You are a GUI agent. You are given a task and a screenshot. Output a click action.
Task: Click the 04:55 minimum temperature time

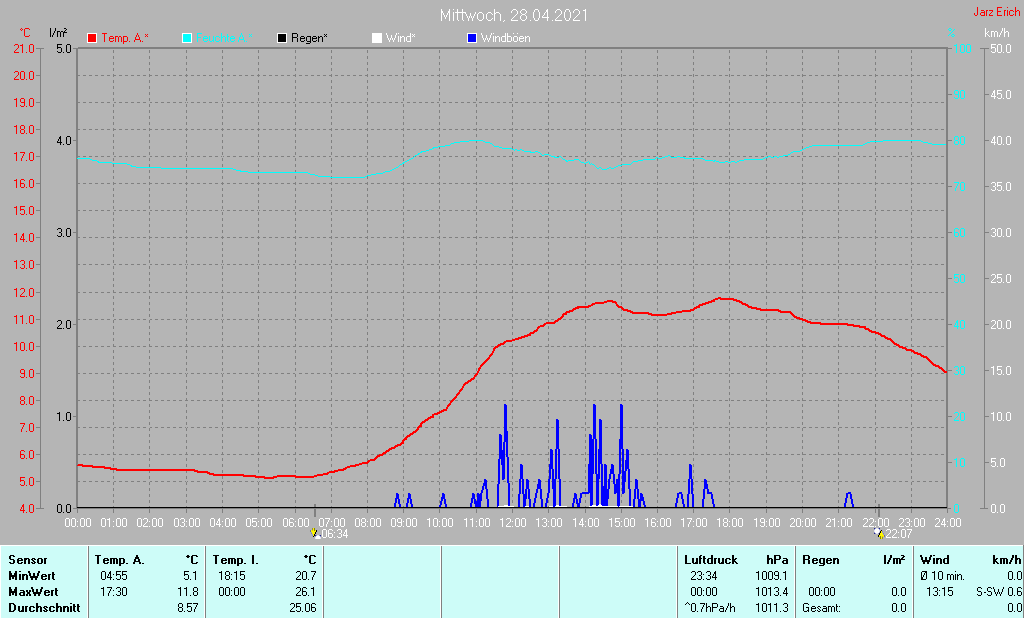click(x=114, y=576)
